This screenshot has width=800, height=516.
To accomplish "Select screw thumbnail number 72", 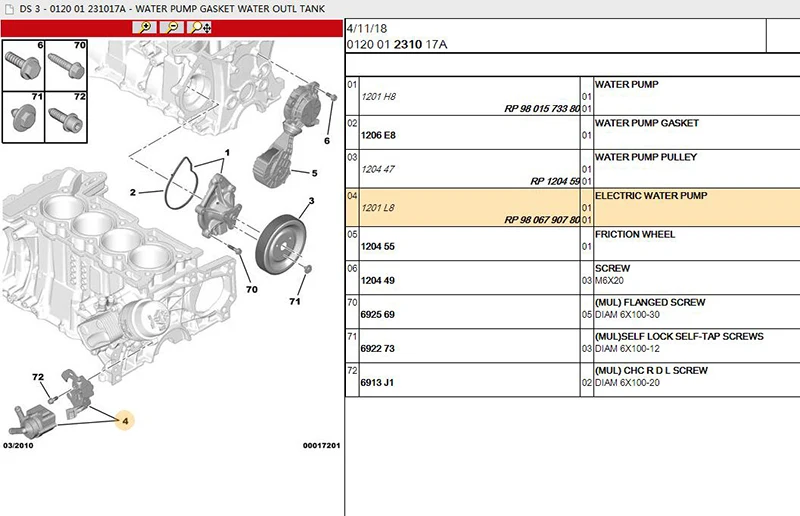I will click(x=66, y=117).
